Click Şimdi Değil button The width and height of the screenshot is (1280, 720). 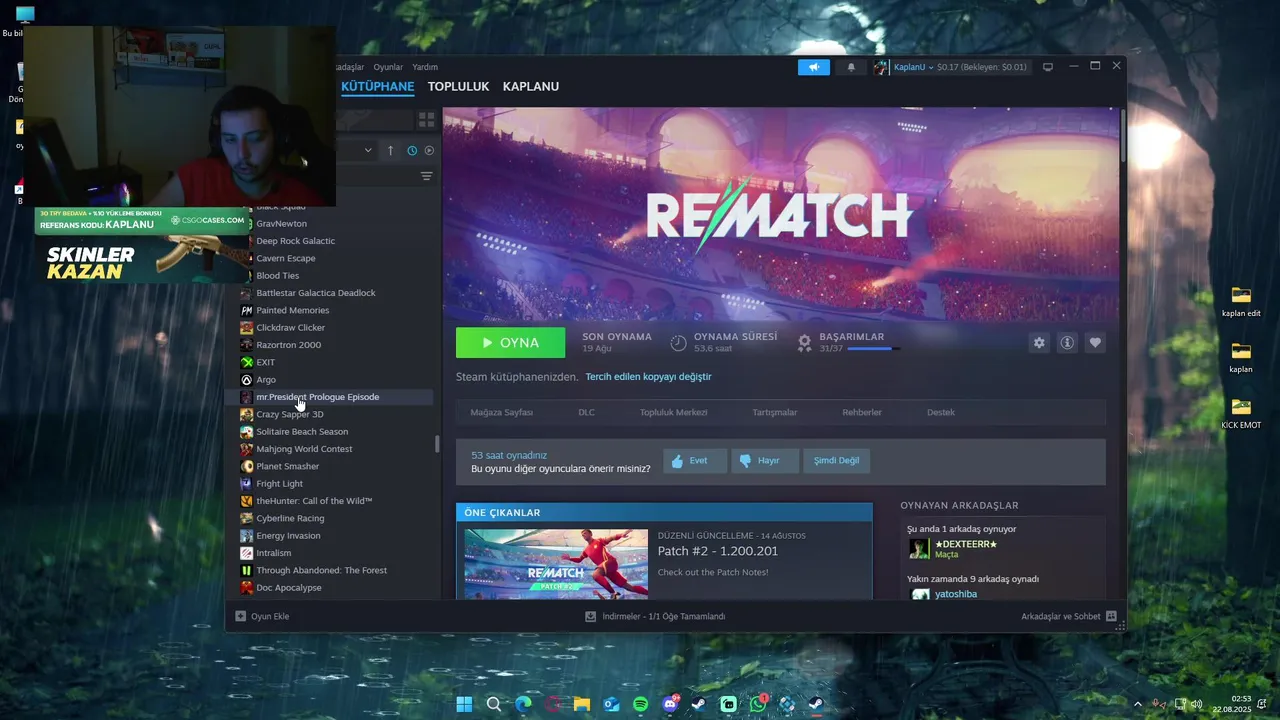(x=836, y=461)
